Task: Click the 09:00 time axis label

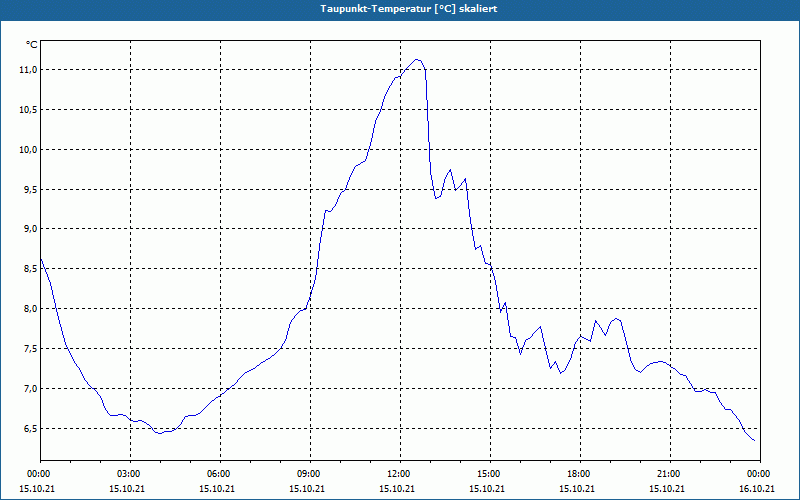Action: 310,474
